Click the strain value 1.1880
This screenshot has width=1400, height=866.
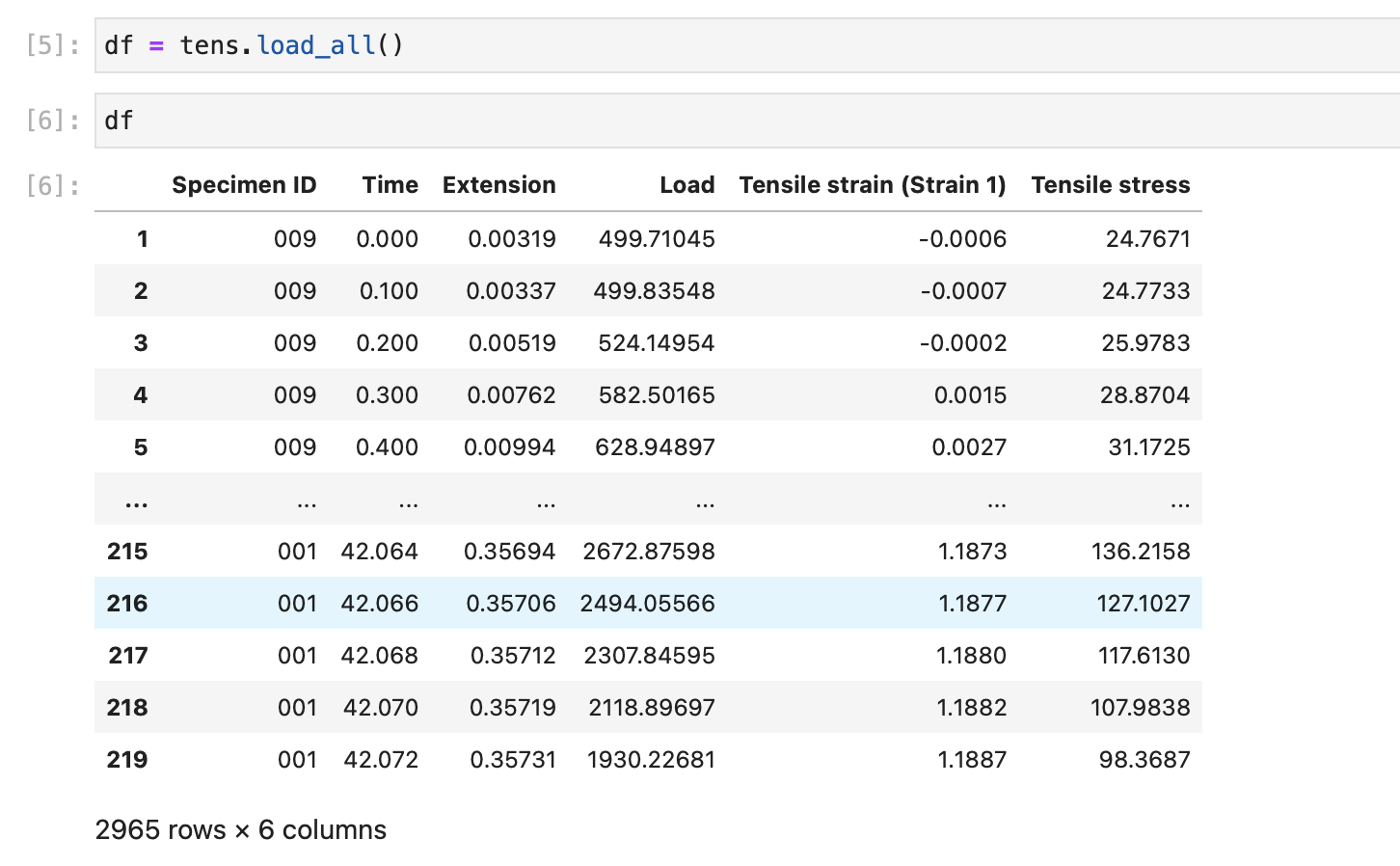click(x=971, y=656)
